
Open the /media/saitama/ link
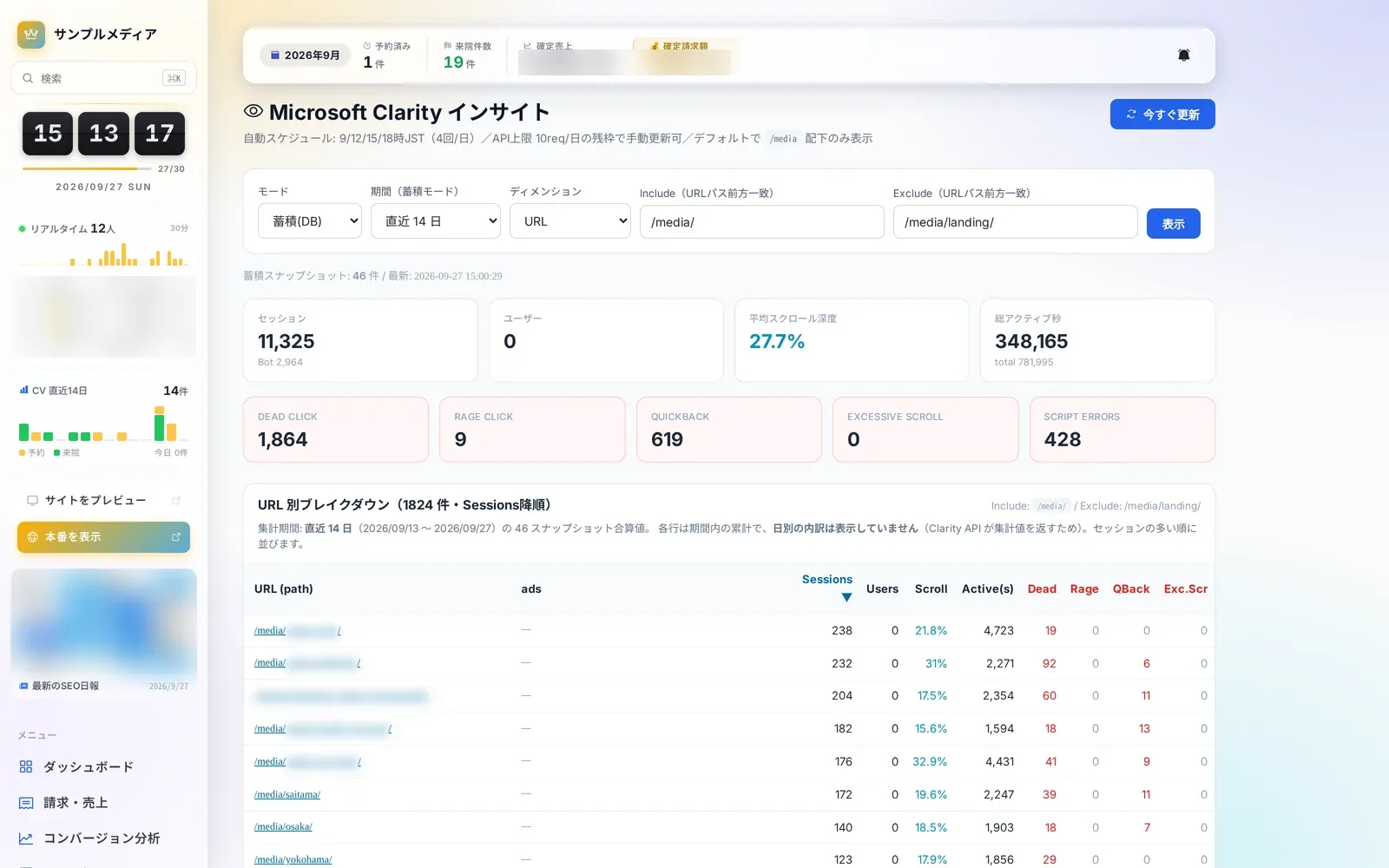coord(287,794)
